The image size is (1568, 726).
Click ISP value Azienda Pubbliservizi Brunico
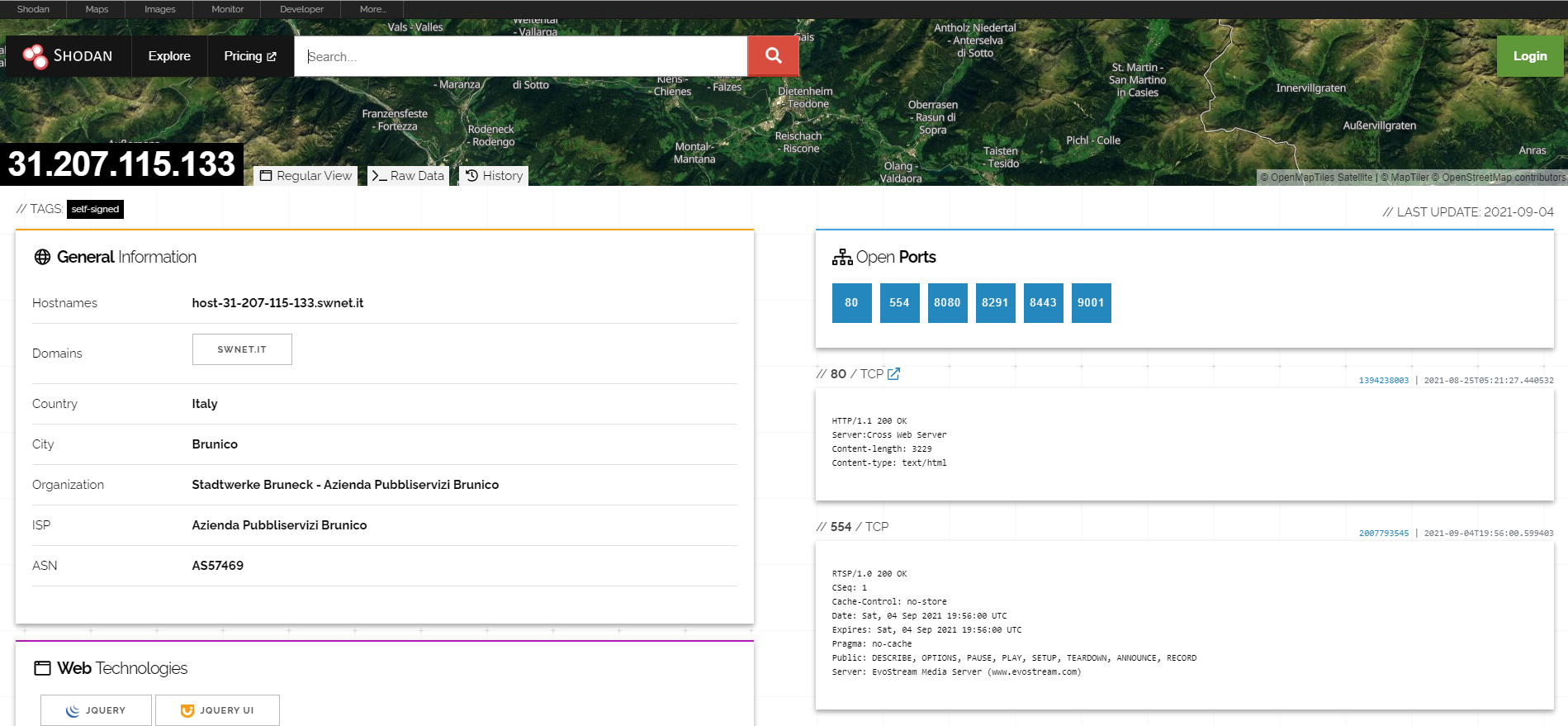pos(279,525)
